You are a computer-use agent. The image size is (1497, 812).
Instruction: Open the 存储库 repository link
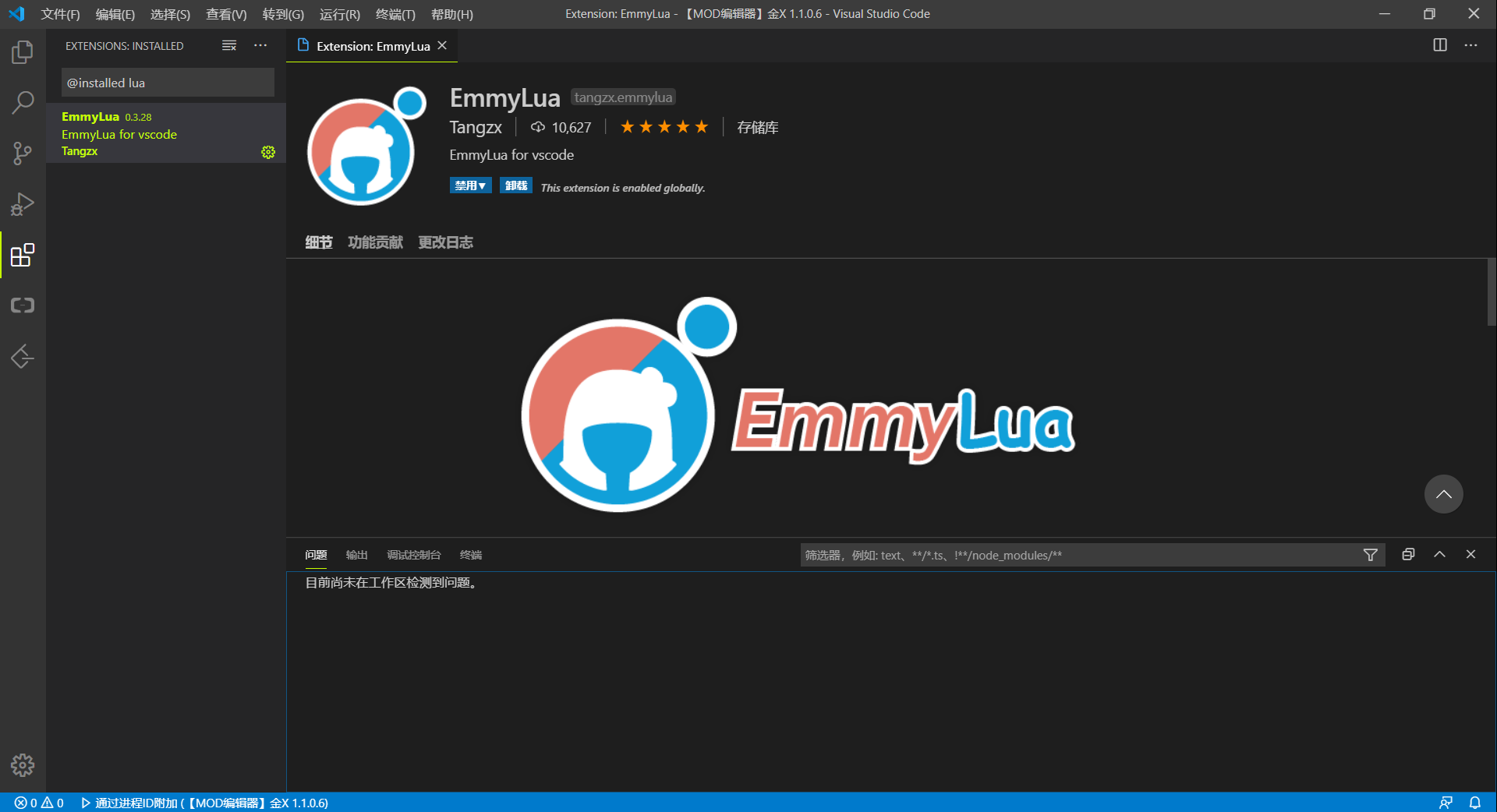(756, 127)
